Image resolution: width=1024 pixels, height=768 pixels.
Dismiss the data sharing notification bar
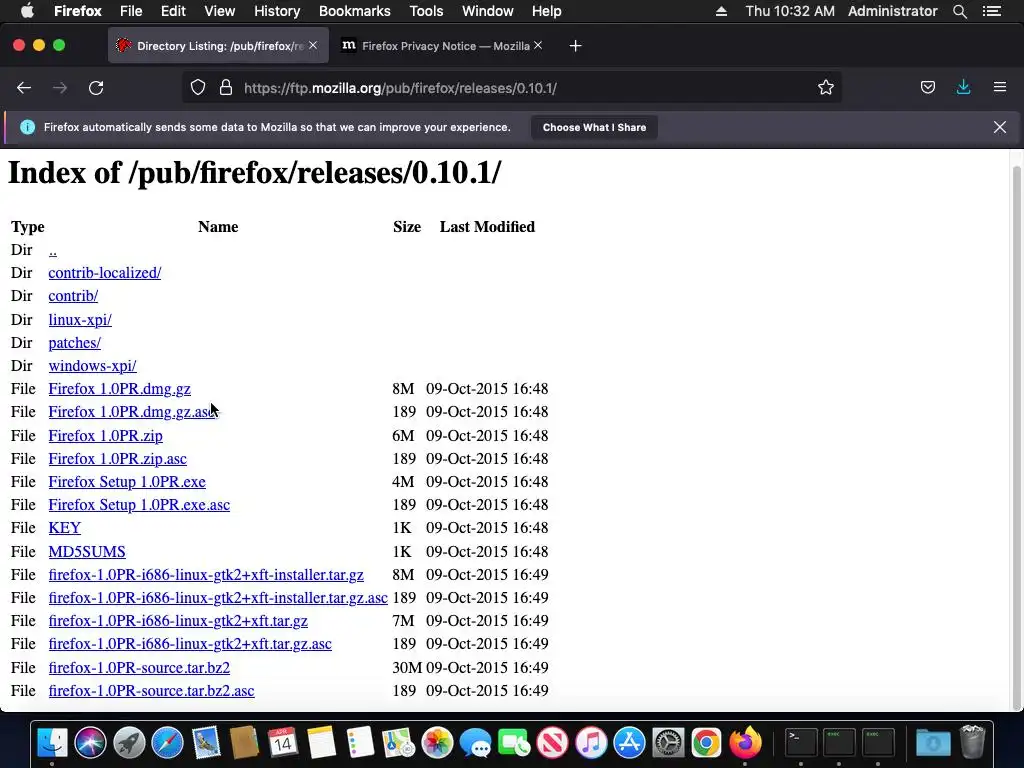tap(1000, 127)
